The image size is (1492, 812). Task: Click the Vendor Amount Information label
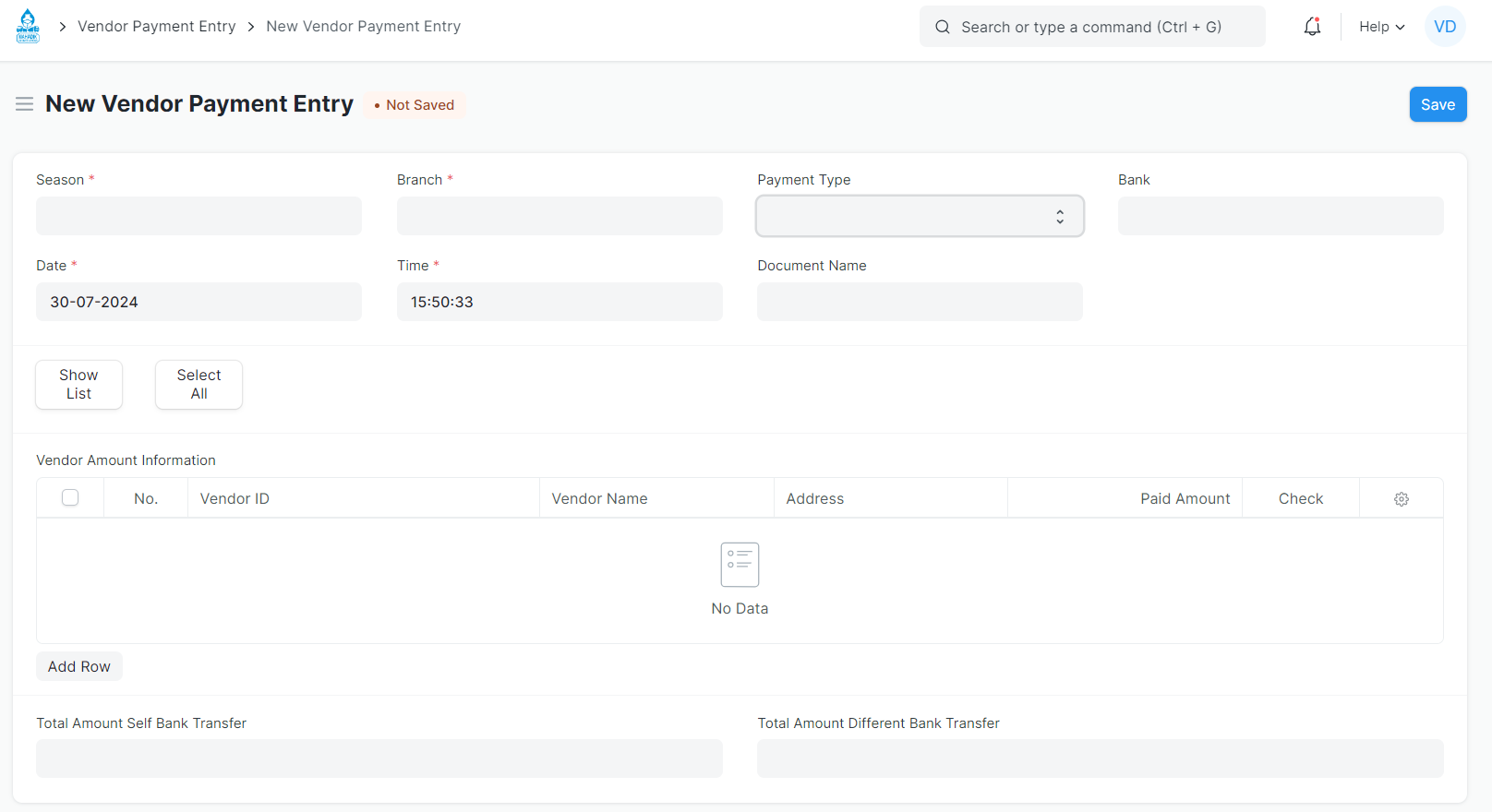coord(126,460)
